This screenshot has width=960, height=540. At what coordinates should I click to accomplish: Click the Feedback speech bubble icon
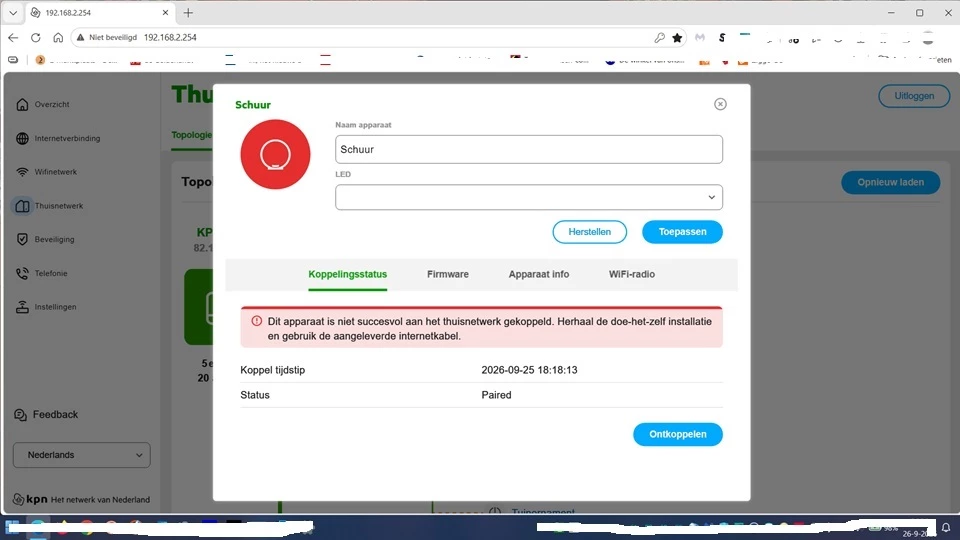pos(20,415)
